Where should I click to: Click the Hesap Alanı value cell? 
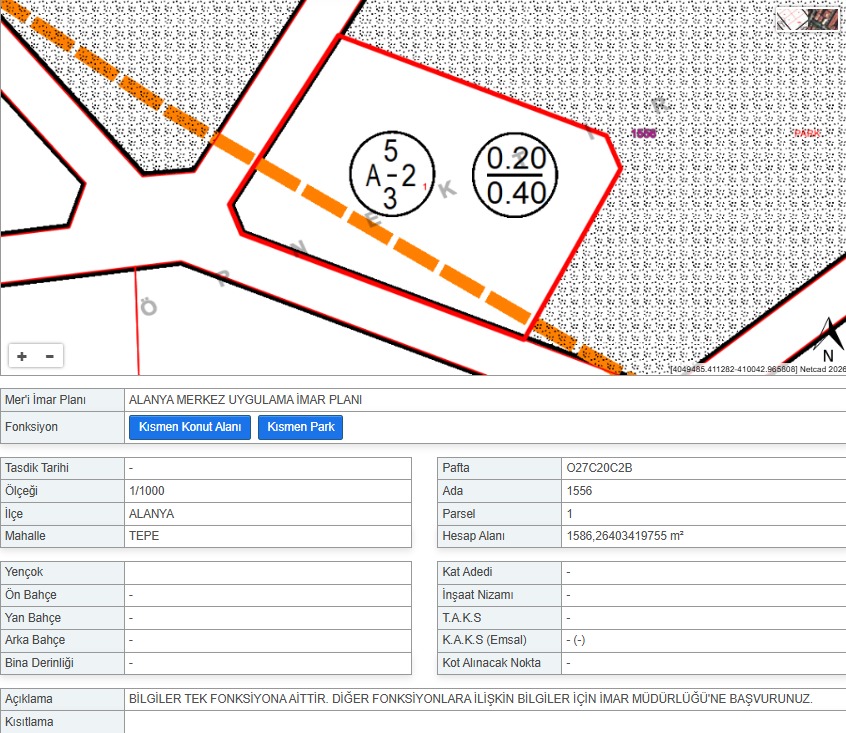(x=704, y=536)
